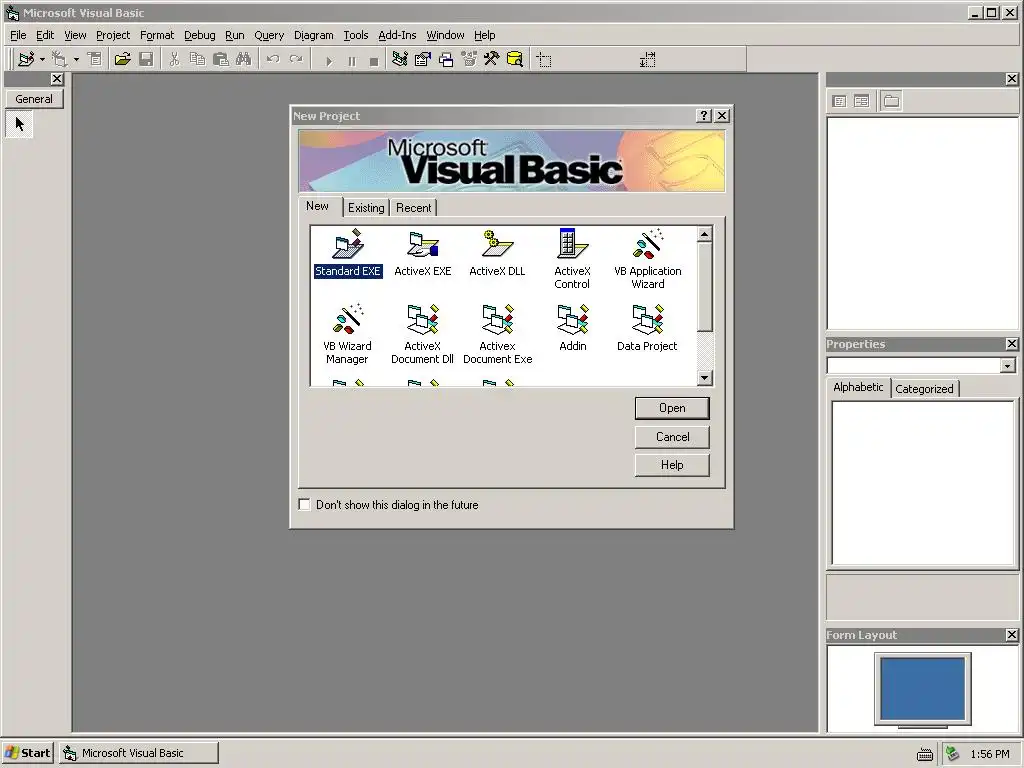This screenshot has height=768, width=1024.
Task: Open Project Explorer from the toolbar
Action: [x=400, y=59]
